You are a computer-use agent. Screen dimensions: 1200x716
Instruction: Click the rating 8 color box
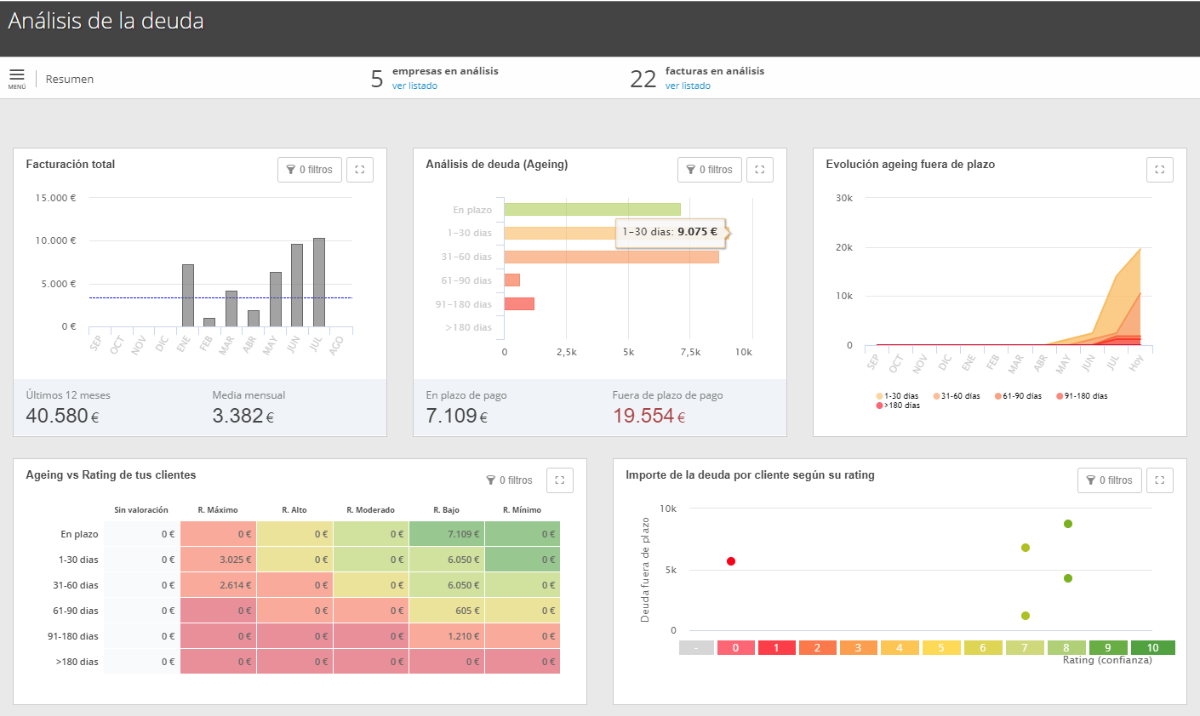(1068, 648)
